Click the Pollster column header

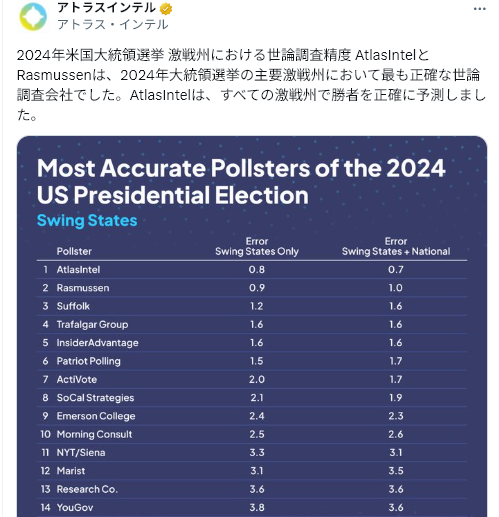(74, 251)
